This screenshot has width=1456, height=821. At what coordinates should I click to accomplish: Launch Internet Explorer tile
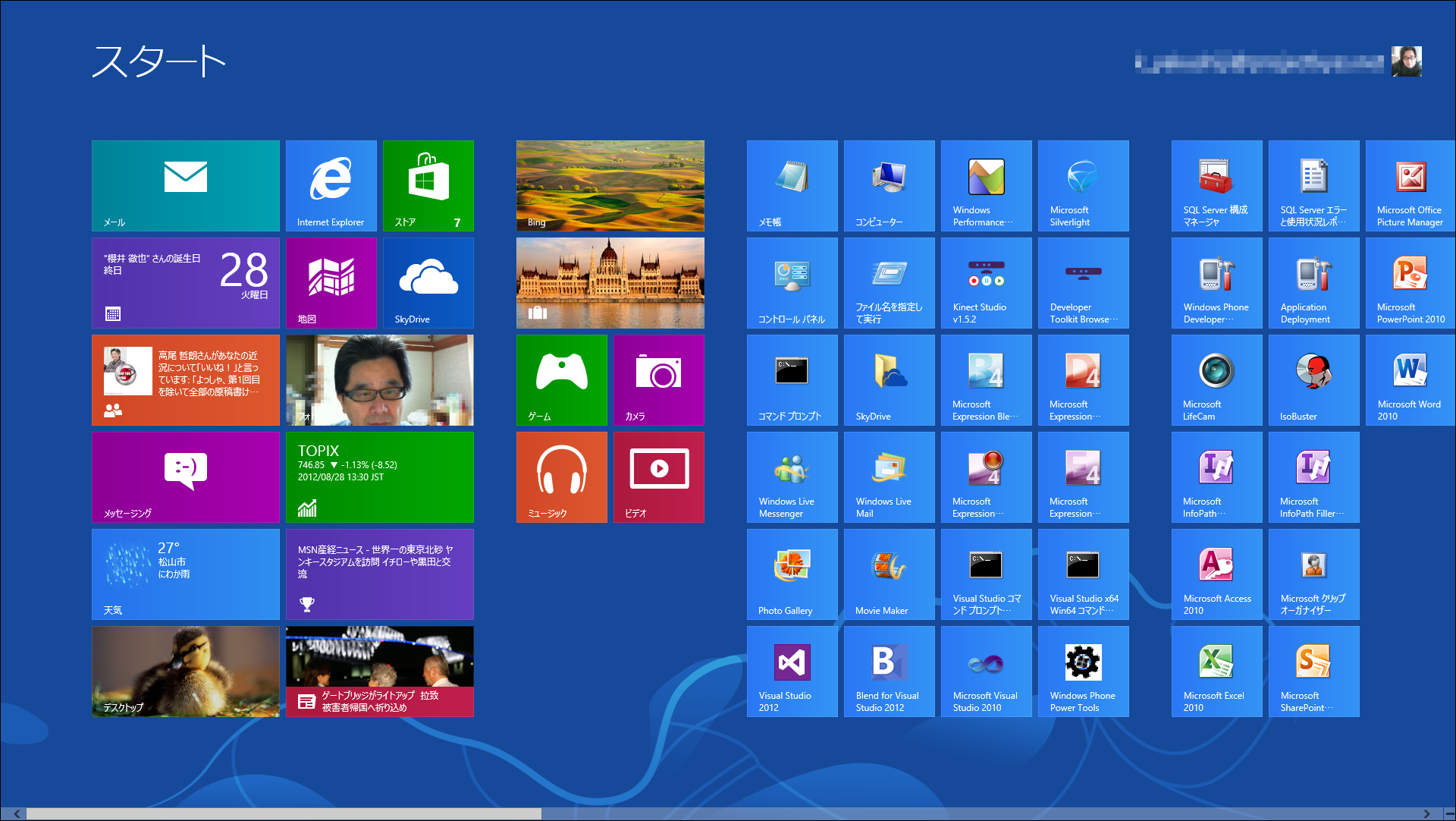pos(331,186)
